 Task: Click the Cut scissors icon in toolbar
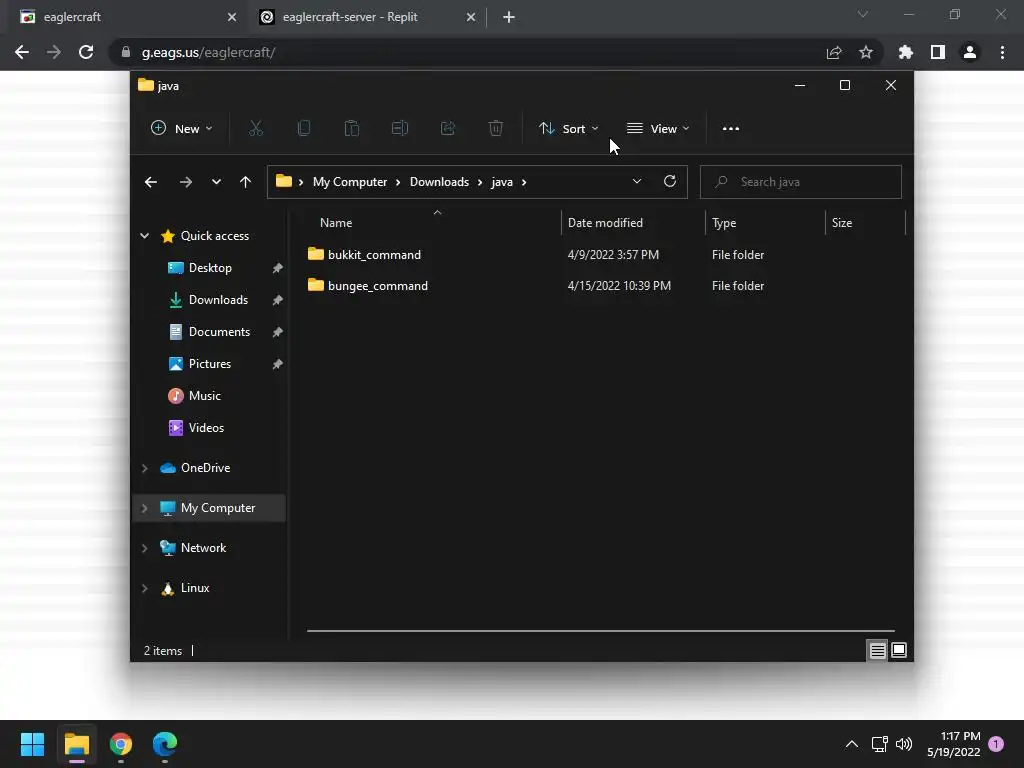[x=255, y=129]
